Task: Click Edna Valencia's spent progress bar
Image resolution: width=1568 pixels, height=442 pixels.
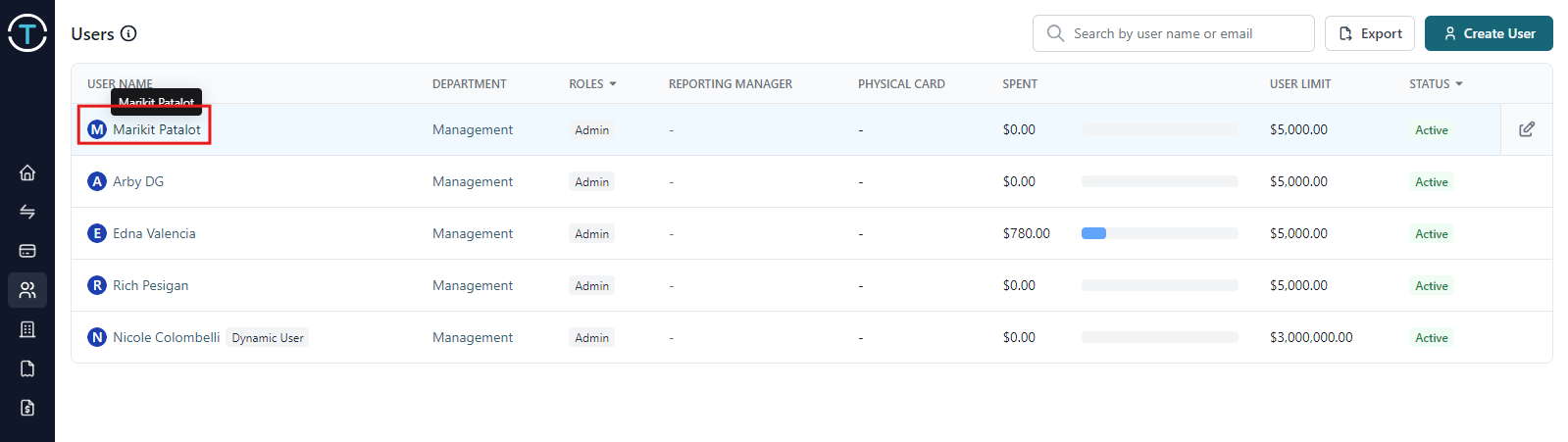Action: (1159, 233)
